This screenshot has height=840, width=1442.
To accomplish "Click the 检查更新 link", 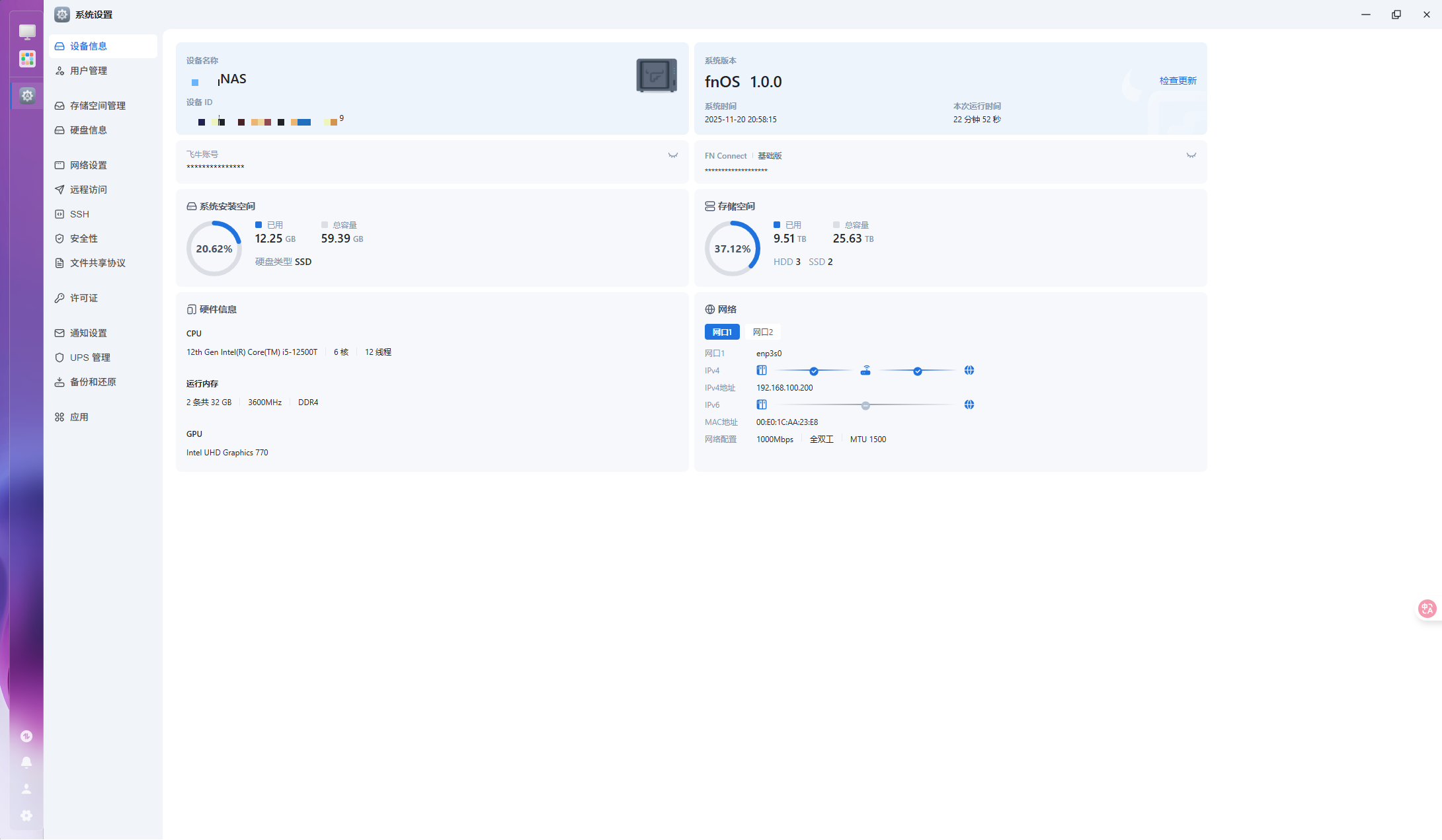I will click(1178, 81).
